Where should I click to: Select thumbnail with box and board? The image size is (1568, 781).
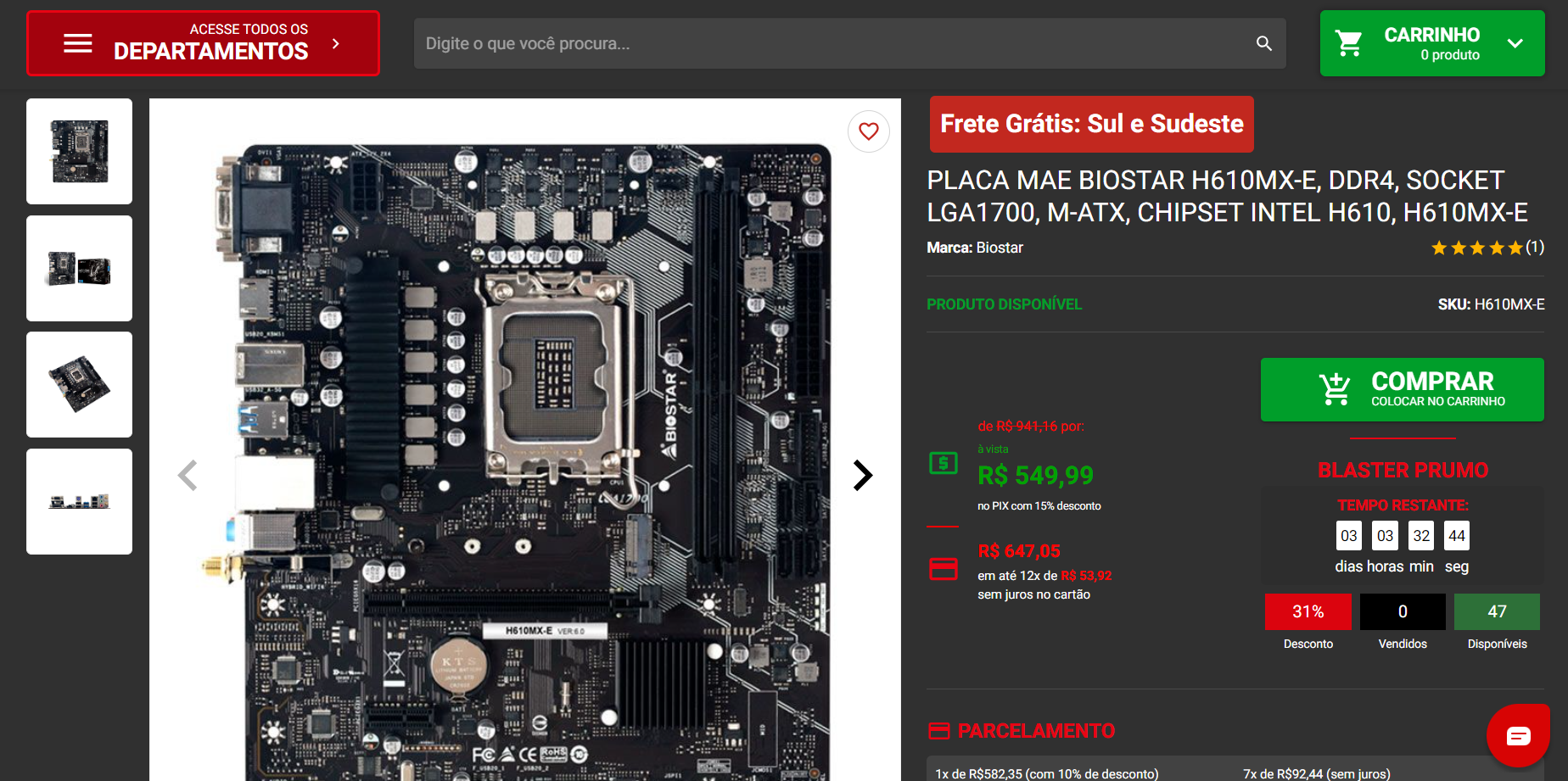click(x=79, y=268)
